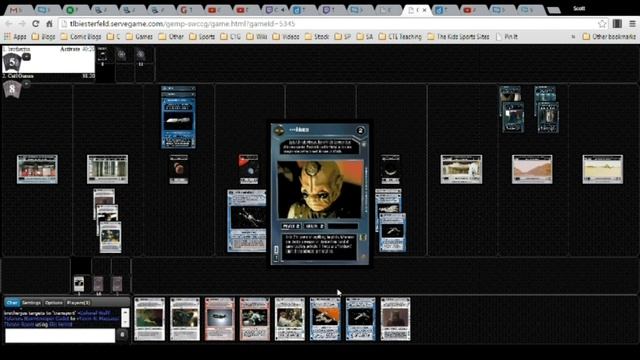The height and width of the screenshot is (360, 640).
Task: Select the gray starship red-bordered hand card
Action: pyautogui.click(x=220, y=319)
